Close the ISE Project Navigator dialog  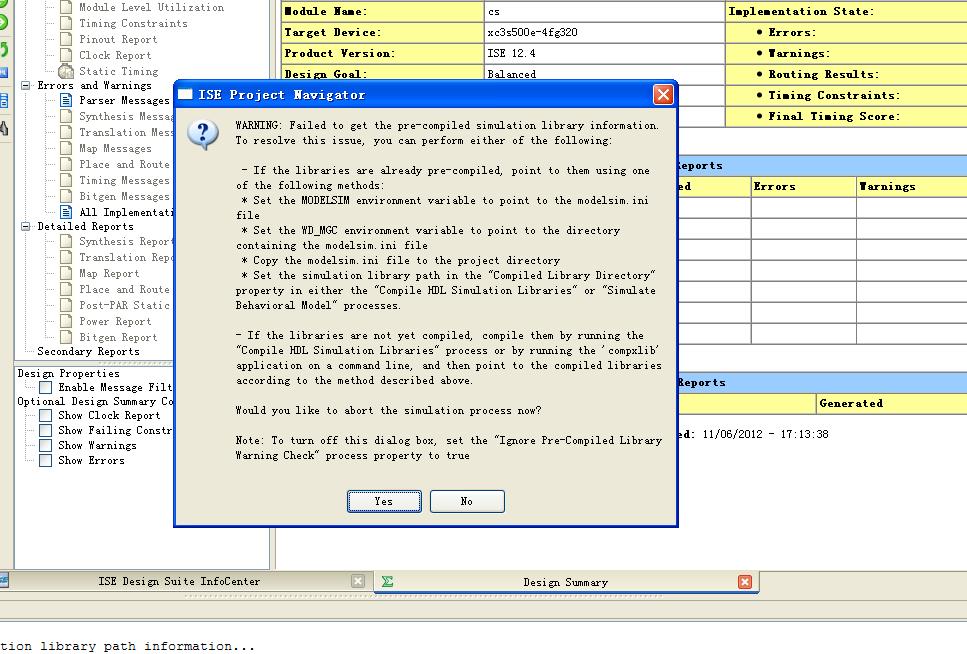coord(663,94)
